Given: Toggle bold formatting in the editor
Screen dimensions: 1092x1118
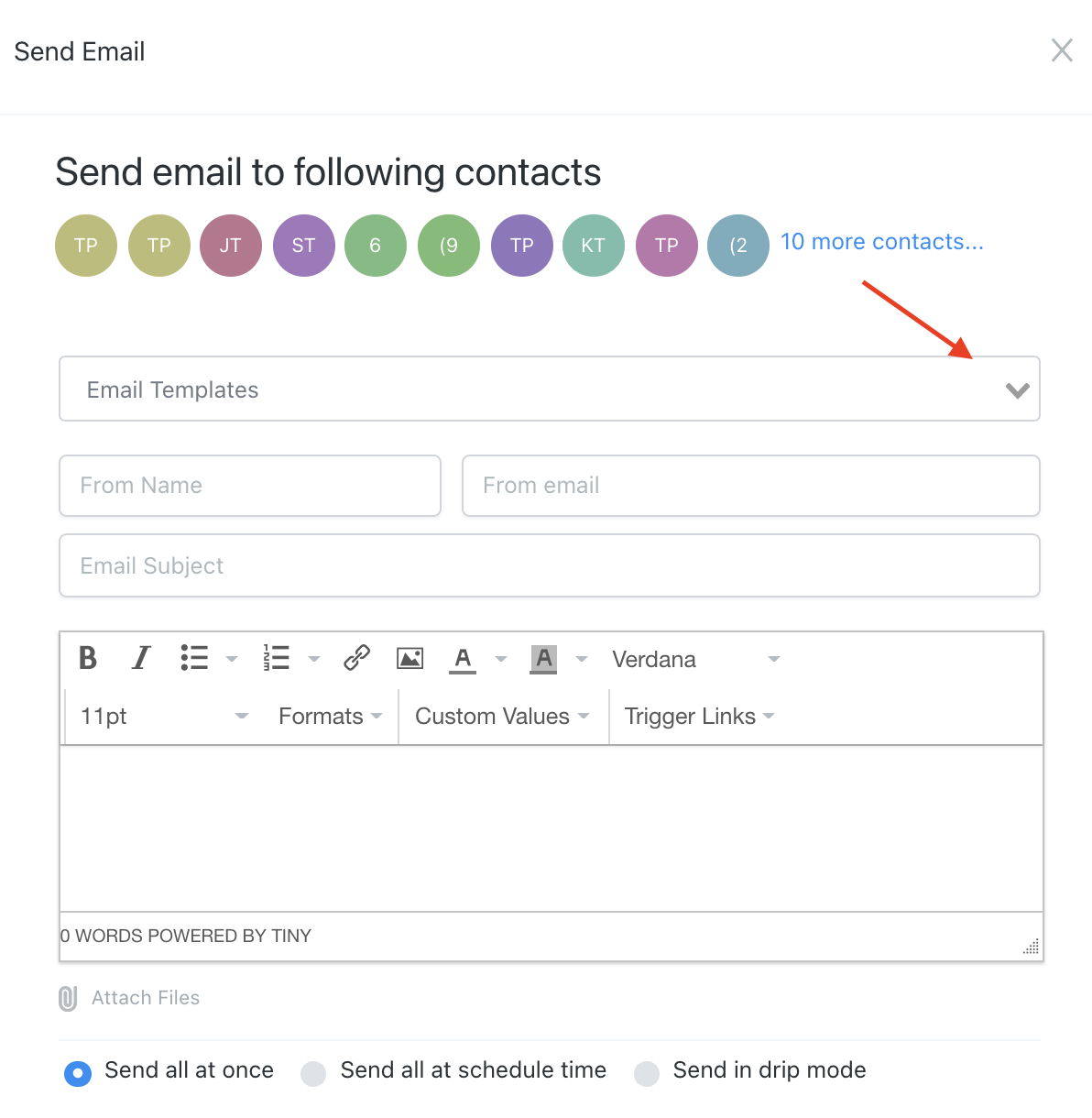Looking at the screenshot, I should (x=88, y=658).
